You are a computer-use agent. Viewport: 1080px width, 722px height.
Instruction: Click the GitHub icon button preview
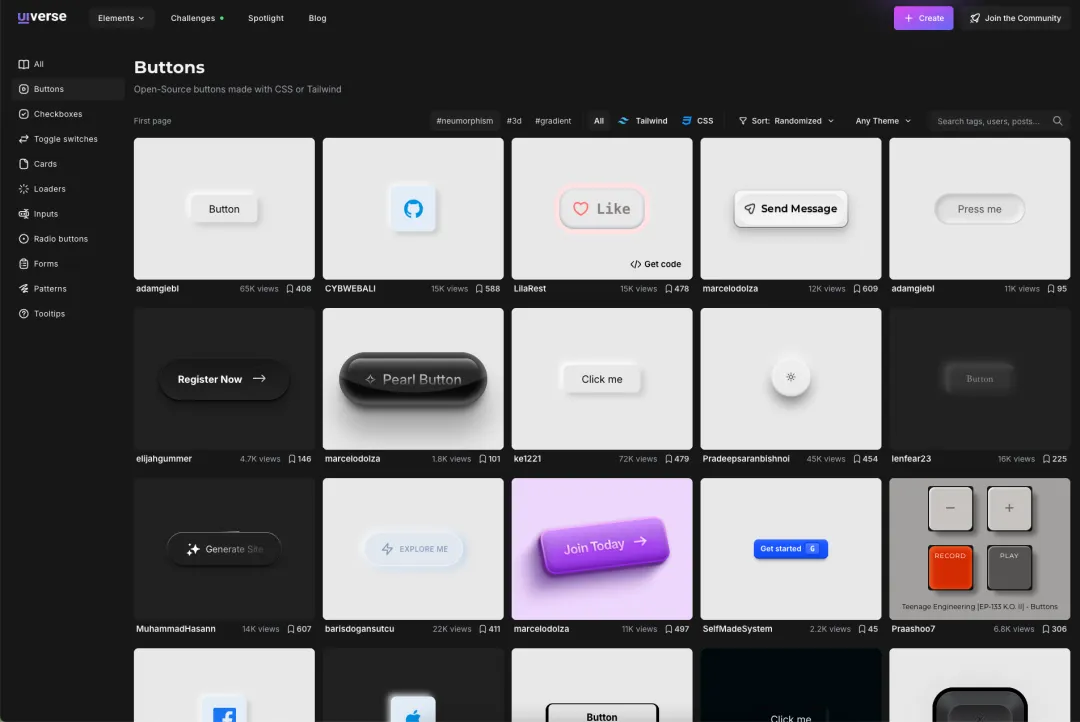coord(413,209)
